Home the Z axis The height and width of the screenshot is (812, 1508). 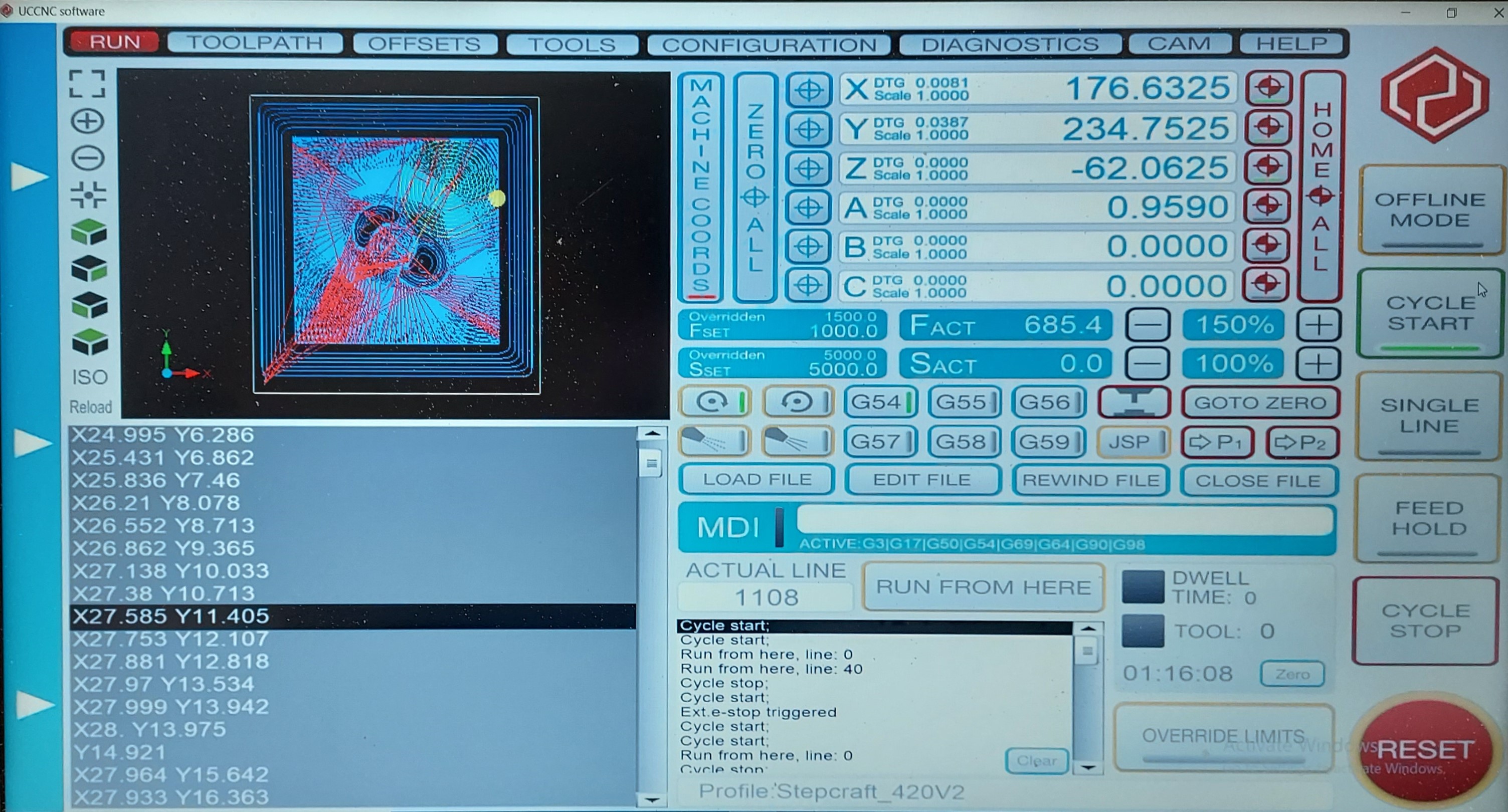tap(1268, 167)
